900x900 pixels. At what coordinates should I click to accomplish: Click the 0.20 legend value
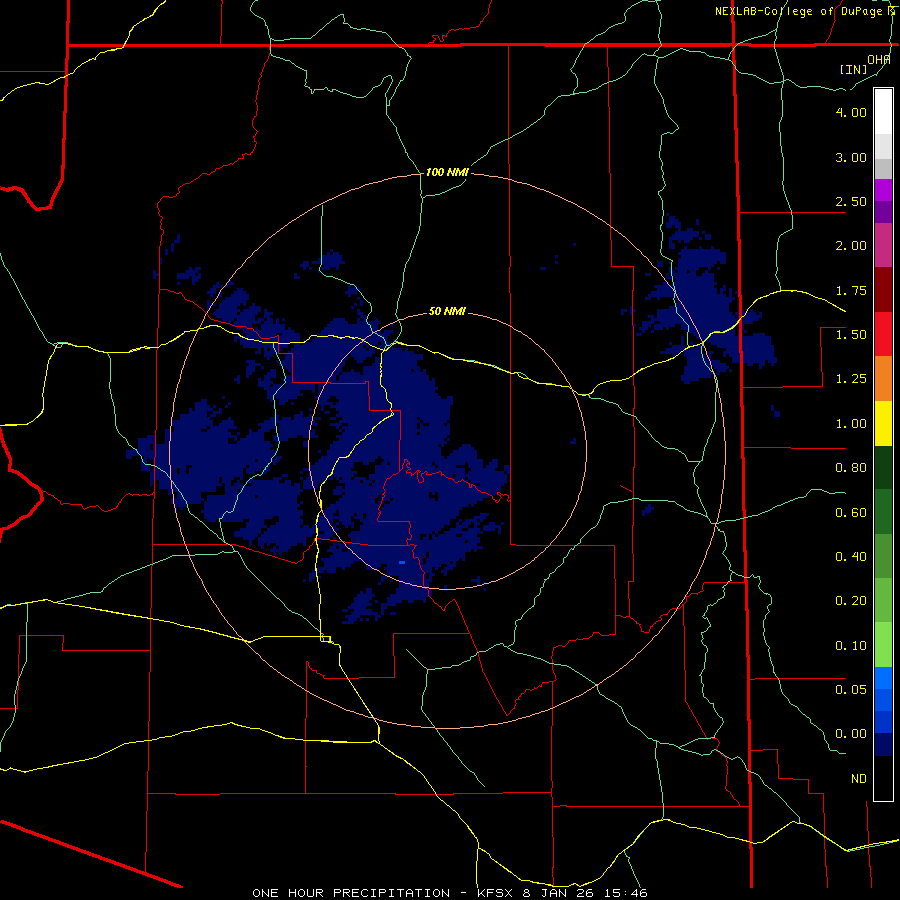tap(851, 601)
